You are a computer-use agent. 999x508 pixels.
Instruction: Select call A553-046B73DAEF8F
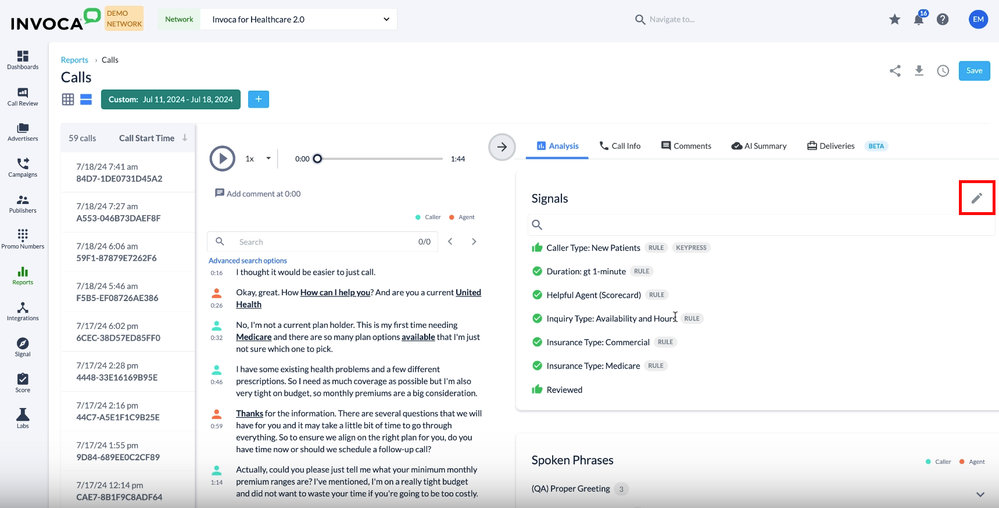click(x=128, y=212)
